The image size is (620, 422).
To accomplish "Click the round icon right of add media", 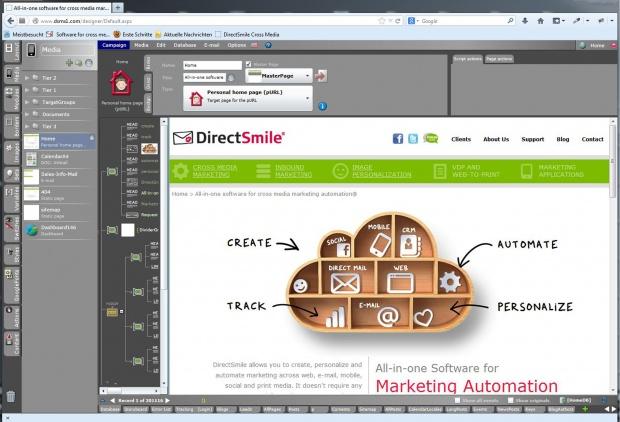I will pyautogui.click(x=89, y=62).
